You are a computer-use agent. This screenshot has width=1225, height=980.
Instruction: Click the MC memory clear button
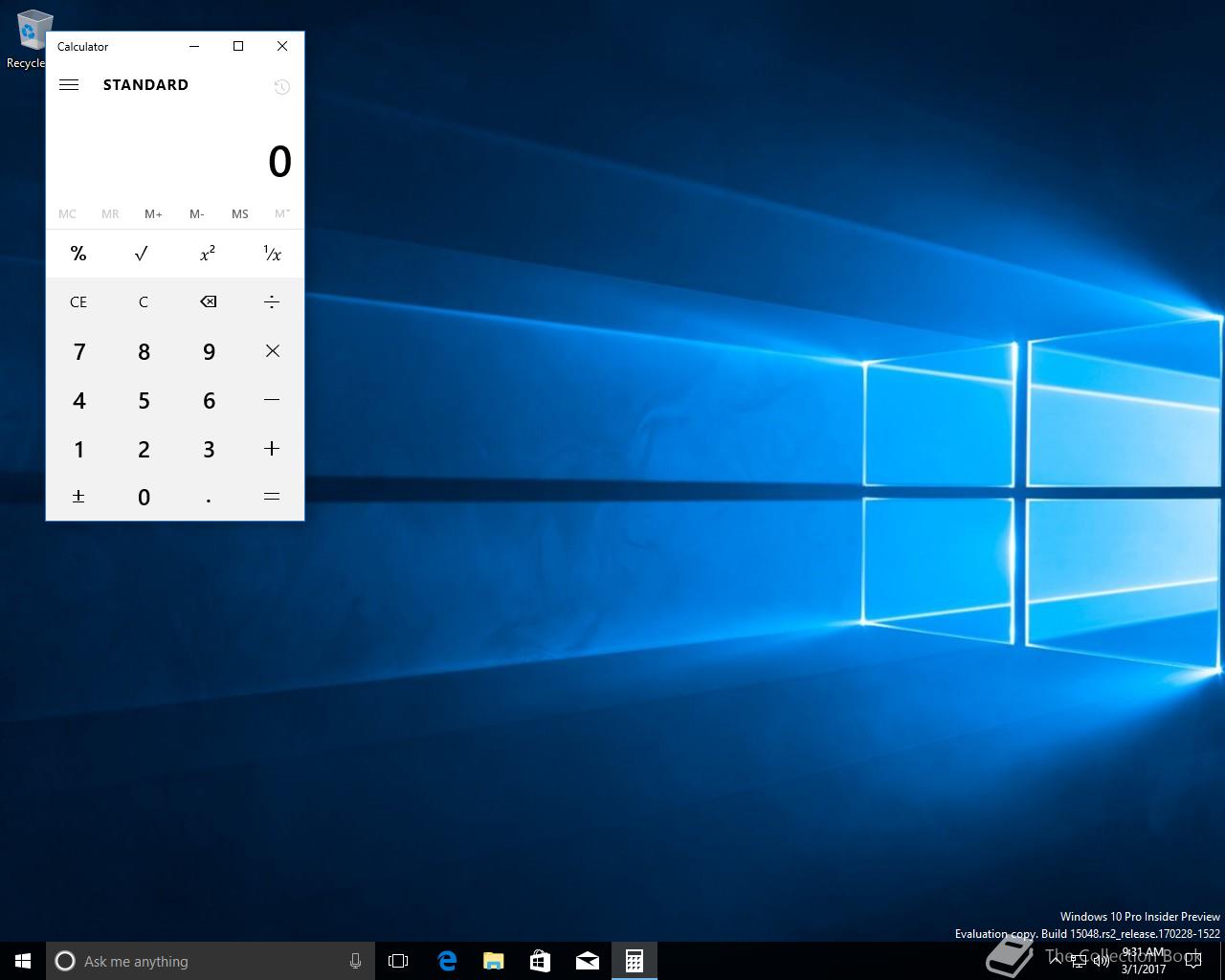(67, 213)
